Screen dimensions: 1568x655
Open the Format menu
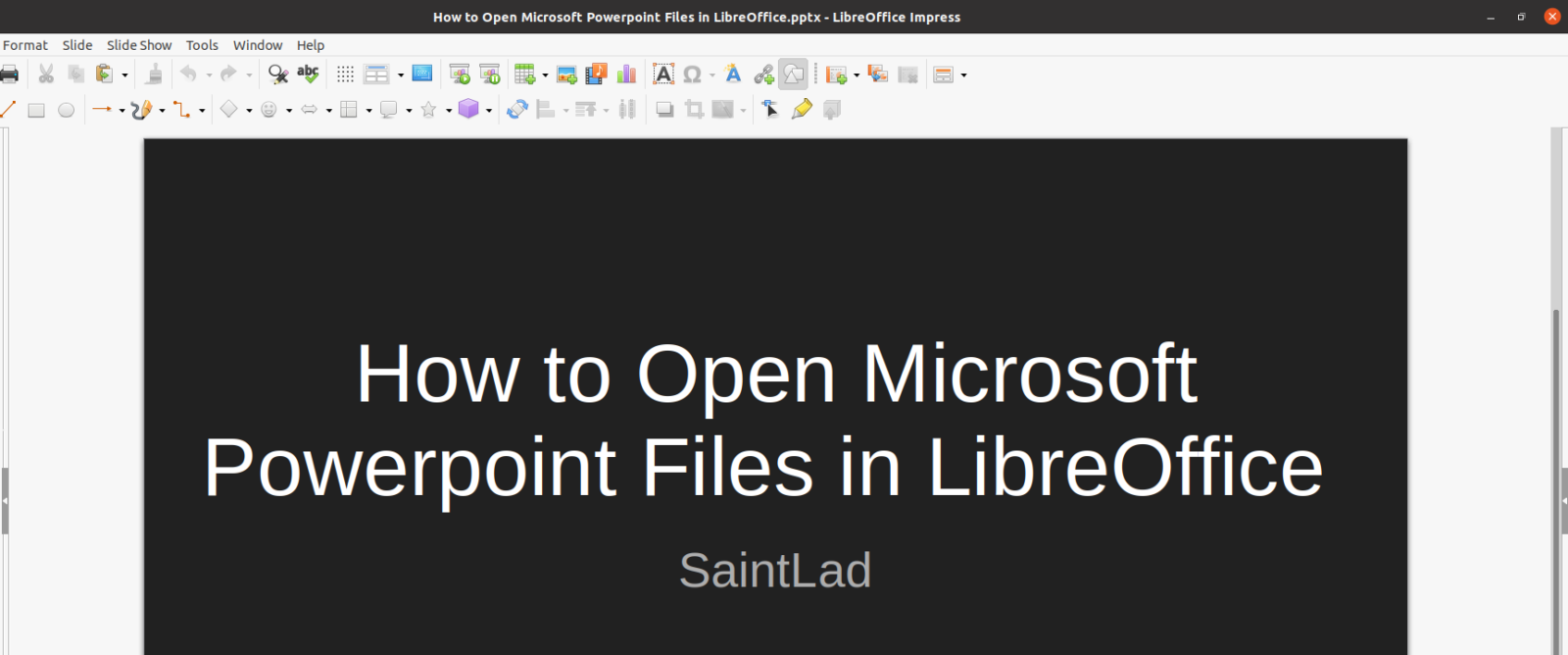click(x=25, y=45)
